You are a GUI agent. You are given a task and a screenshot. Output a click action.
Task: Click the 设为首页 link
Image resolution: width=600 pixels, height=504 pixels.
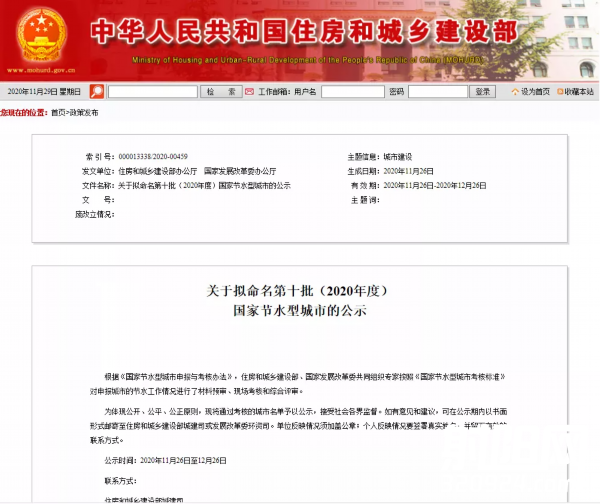tap(535, 91)
